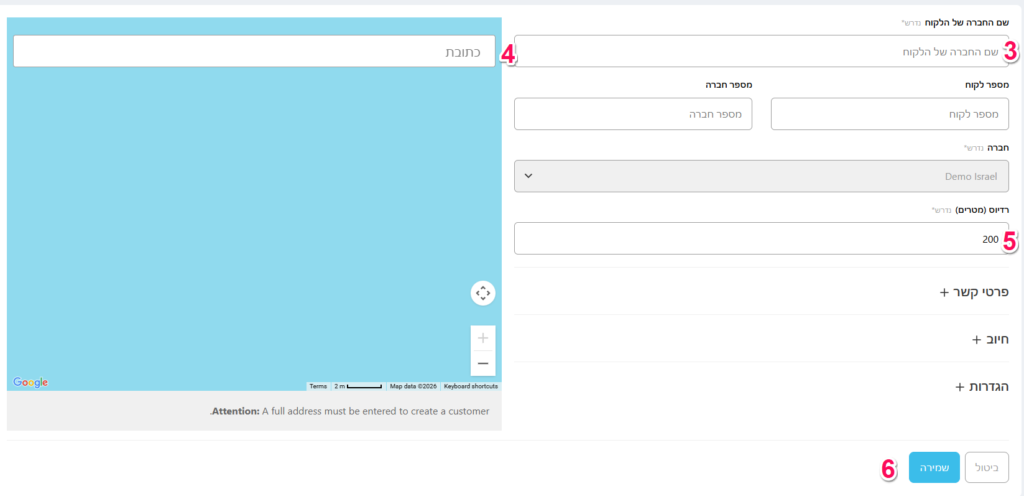1024x496 pixels.
Task: Toggle the map scale units (2 m)
Action: pyautogui.click(x=358, y=386)
